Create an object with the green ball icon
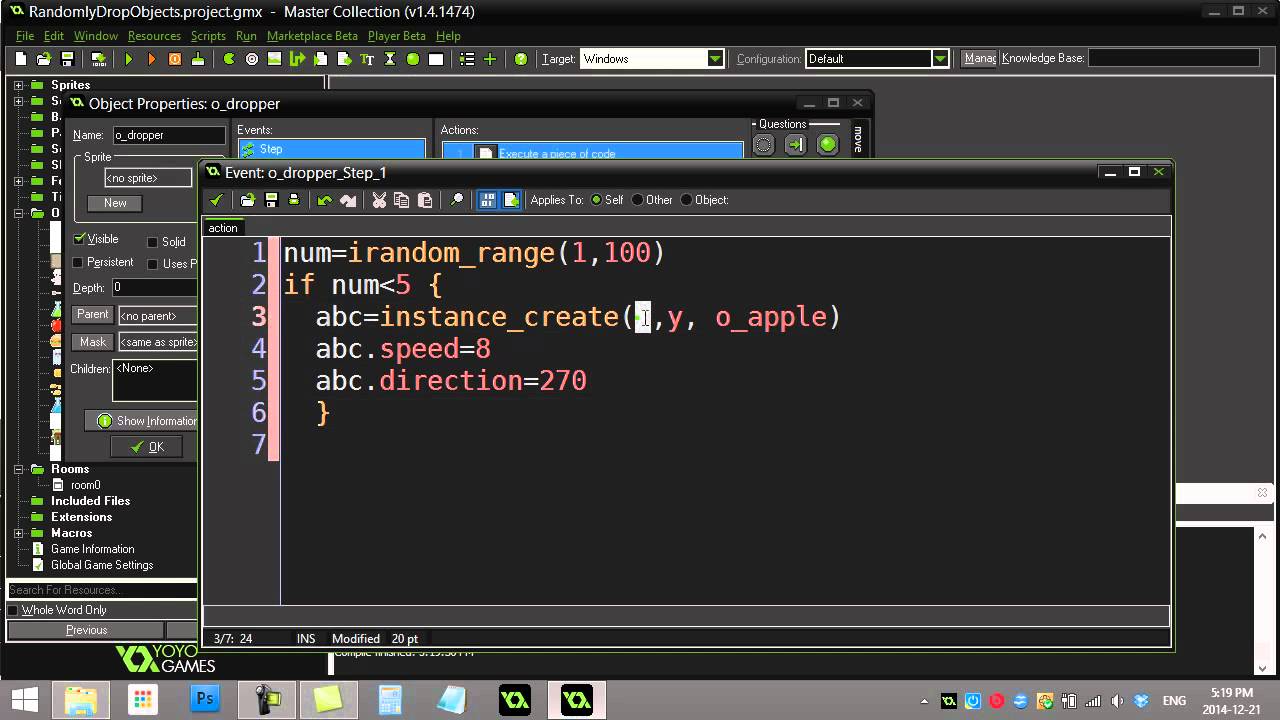The image size is (1280, 720). (x=413, y=59)
